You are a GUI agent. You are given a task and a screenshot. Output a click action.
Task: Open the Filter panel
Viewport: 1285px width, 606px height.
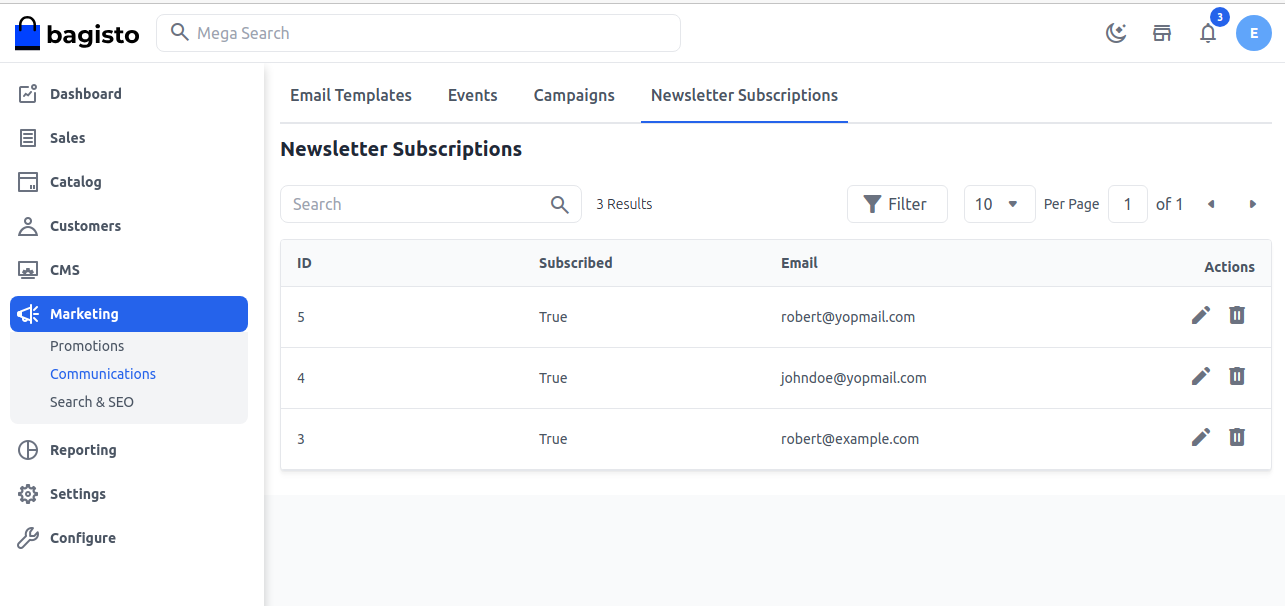[897, 204]
